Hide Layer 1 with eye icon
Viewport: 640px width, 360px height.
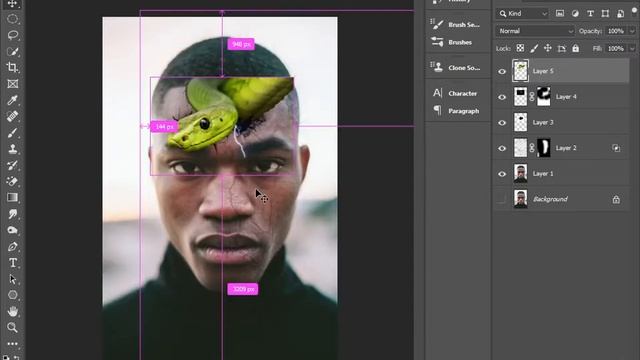(502, 174)
